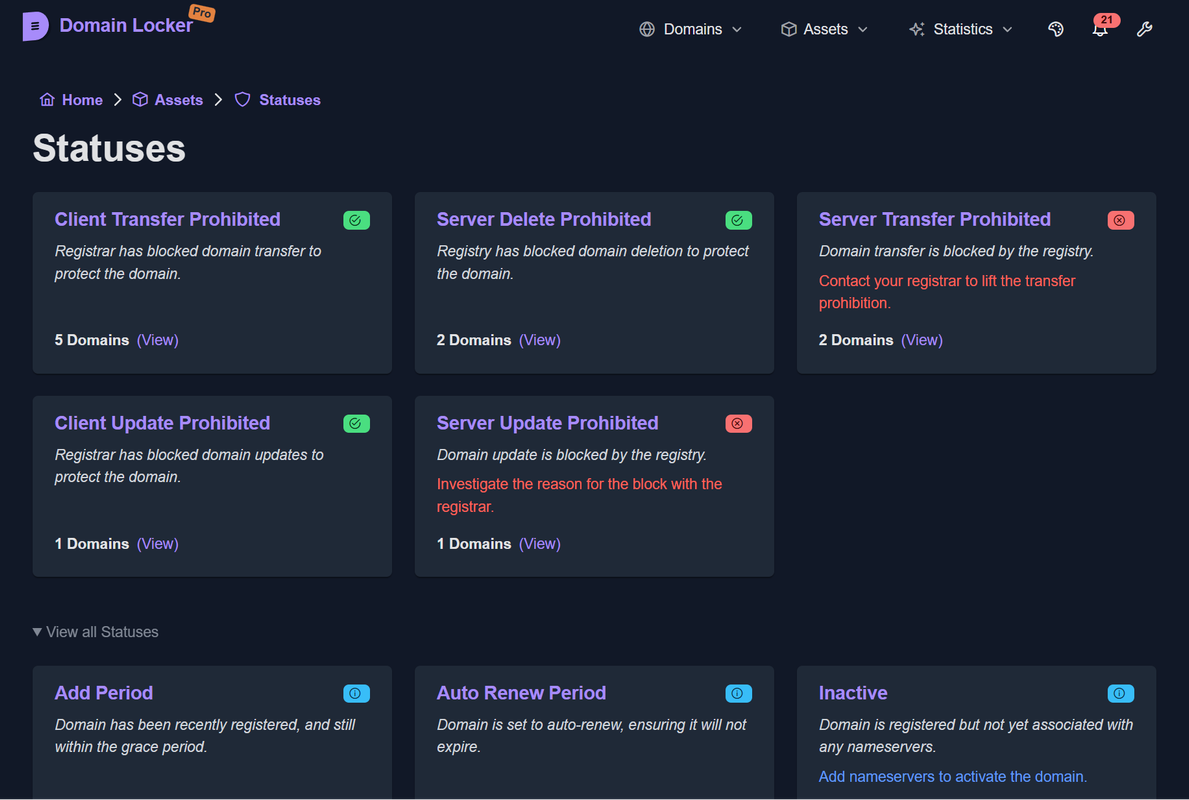This screenshot has width=1189, height=800.
Task: View the 5 Client Transfer Prohibited domains
Action: pyautogui.click(x=158, y=340)
